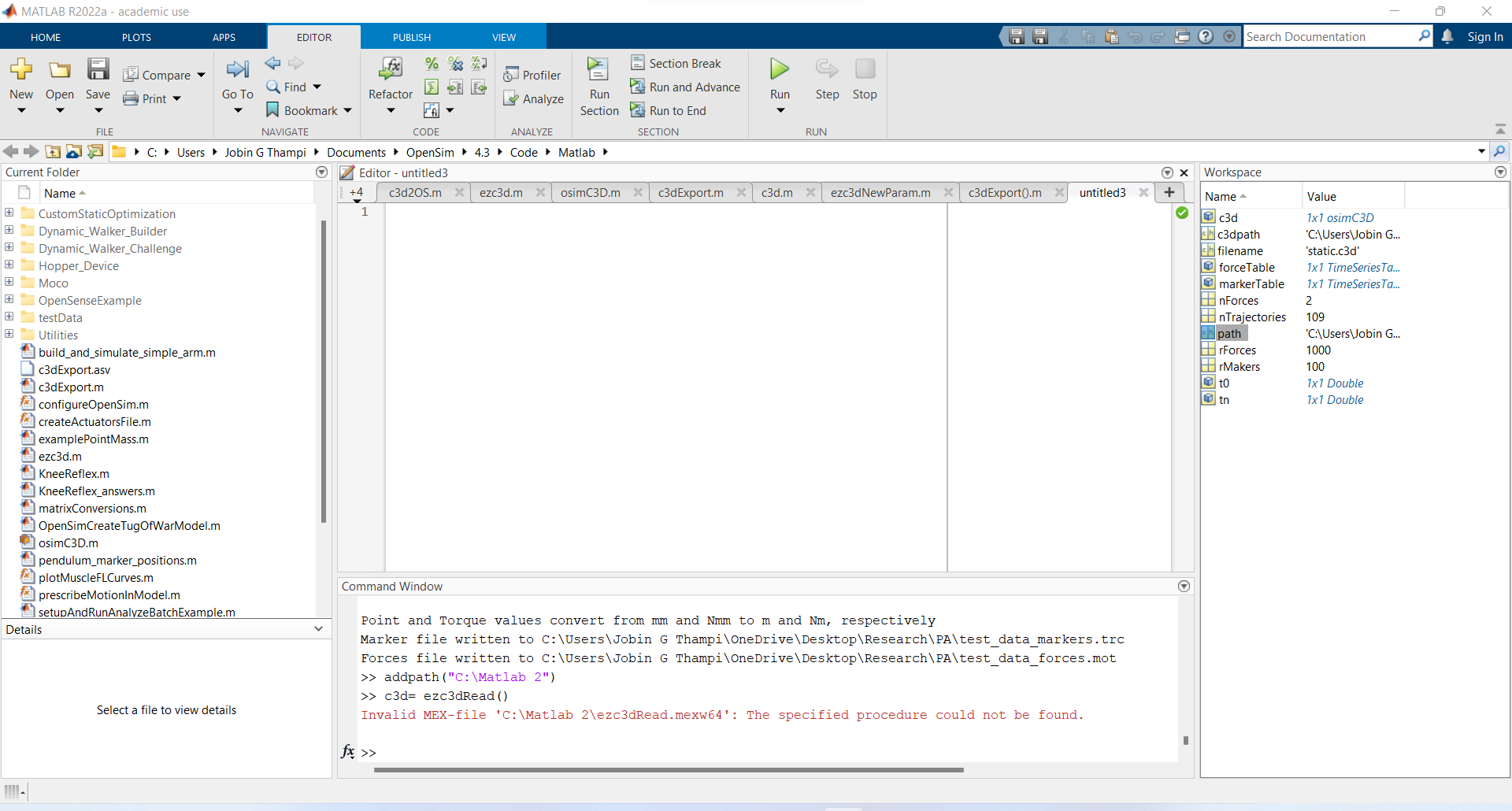Click Run and Advance
The width and height of the screenshot is (1512, 811).
[685, 87]
